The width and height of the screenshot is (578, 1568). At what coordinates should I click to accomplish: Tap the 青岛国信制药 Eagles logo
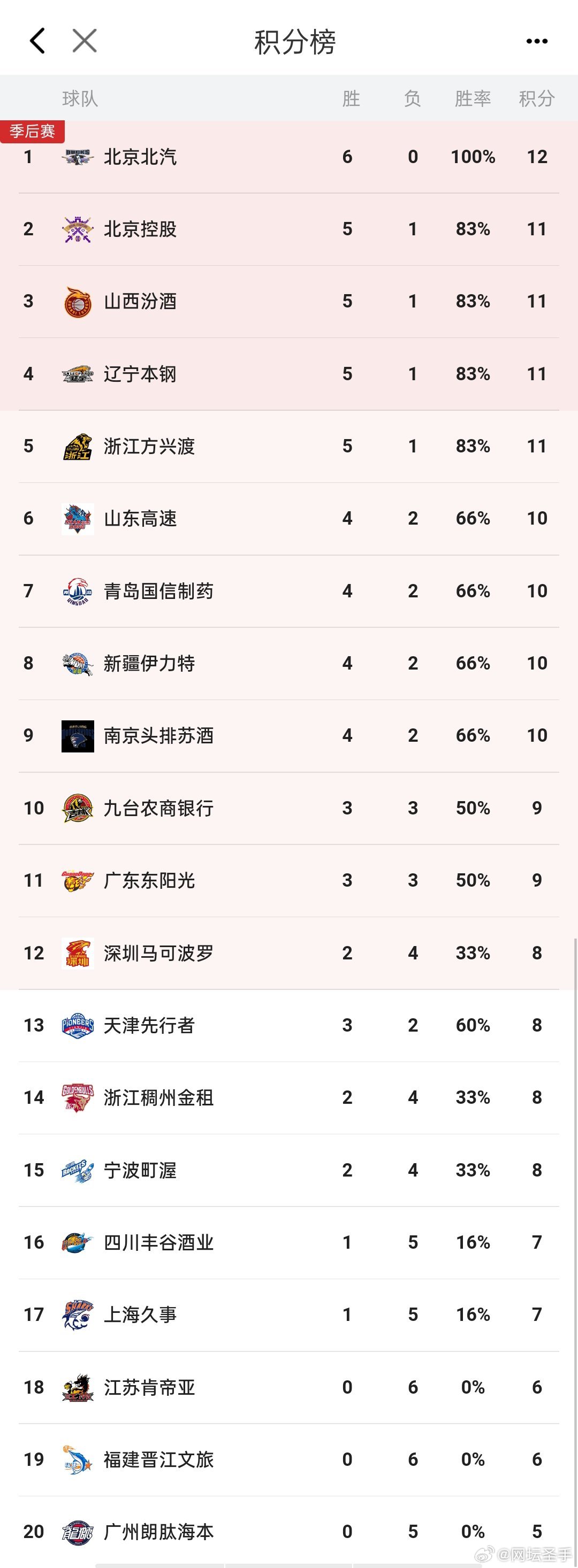78,590
